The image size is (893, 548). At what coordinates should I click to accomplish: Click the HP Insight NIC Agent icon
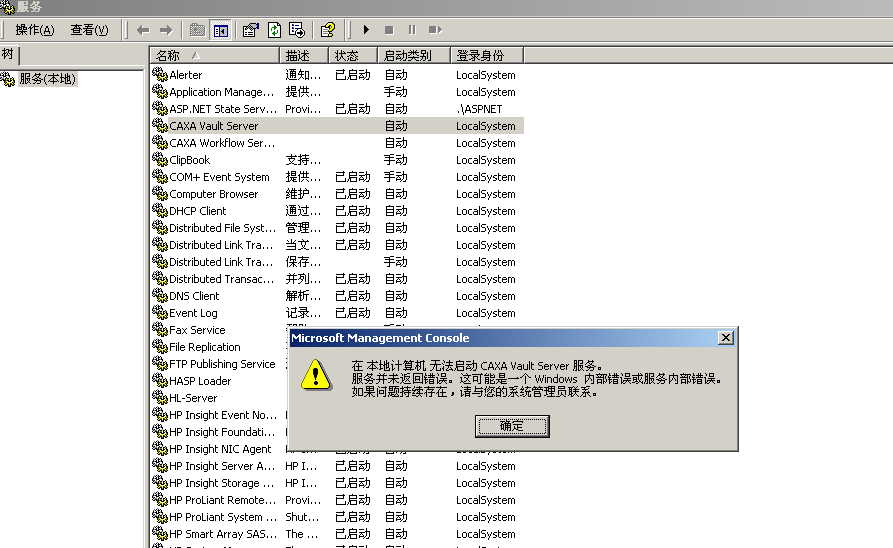(160, 449)
